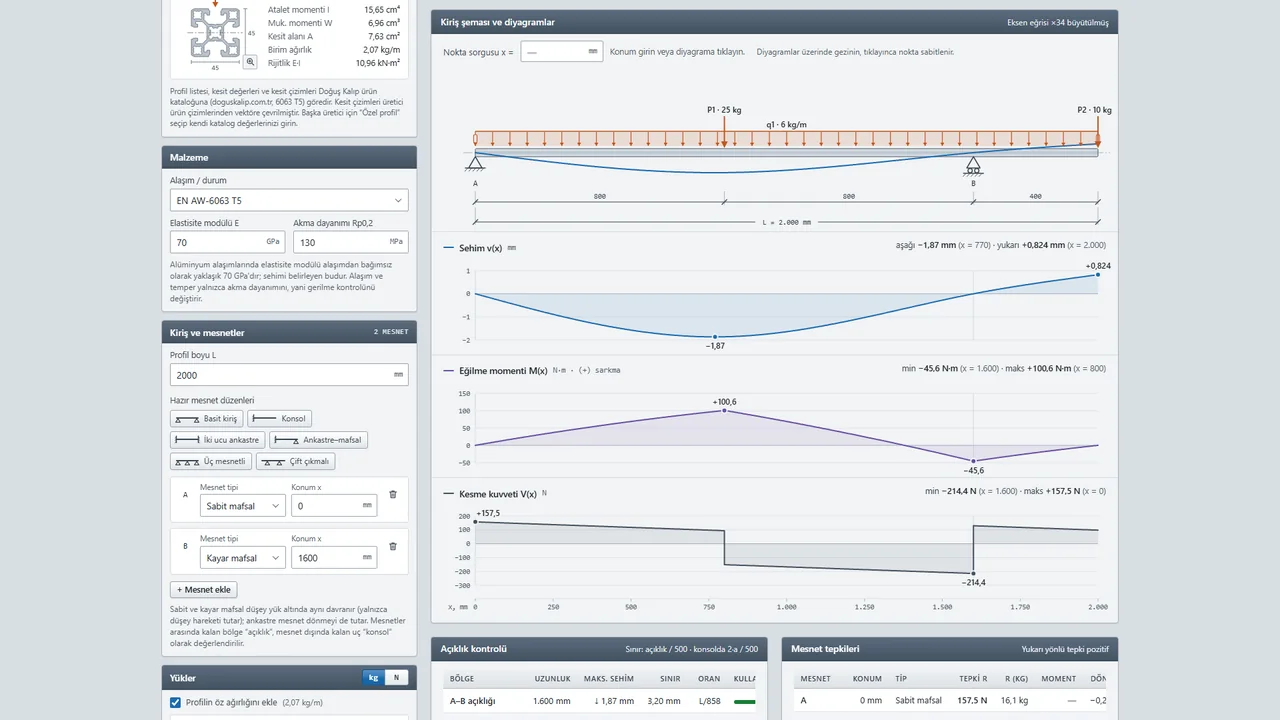This screenshot has width=1280, height=720.
Task: Click the −1,87 deflection minimum point
Action: click(x=715, y=337)
